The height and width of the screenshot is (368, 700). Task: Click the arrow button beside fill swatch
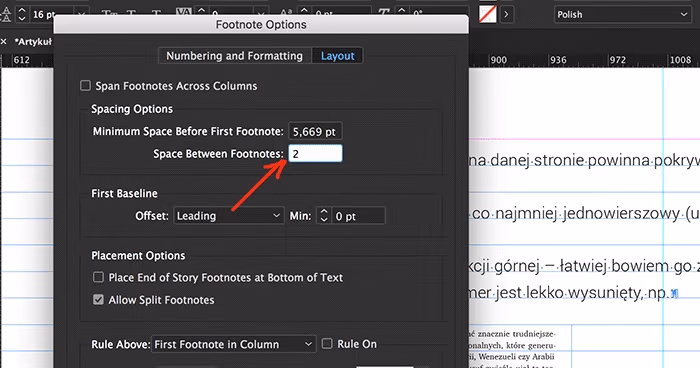(506, 14)
